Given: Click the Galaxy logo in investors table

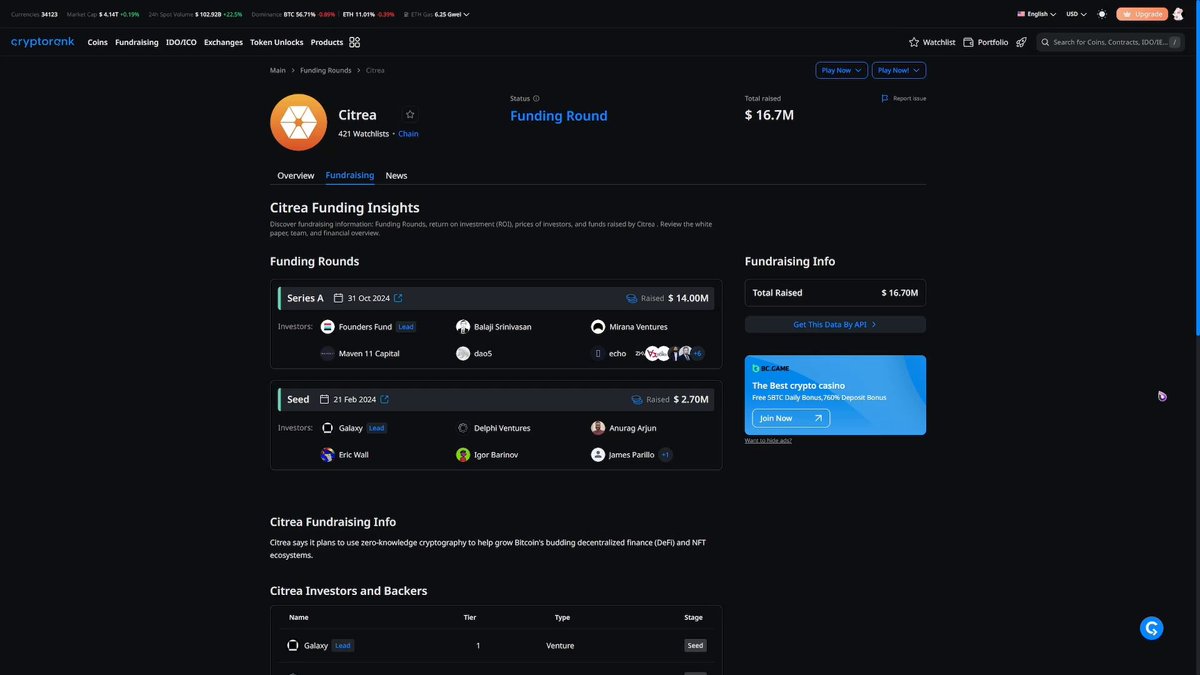Looking at the screenshot, I should pos(293,646).
